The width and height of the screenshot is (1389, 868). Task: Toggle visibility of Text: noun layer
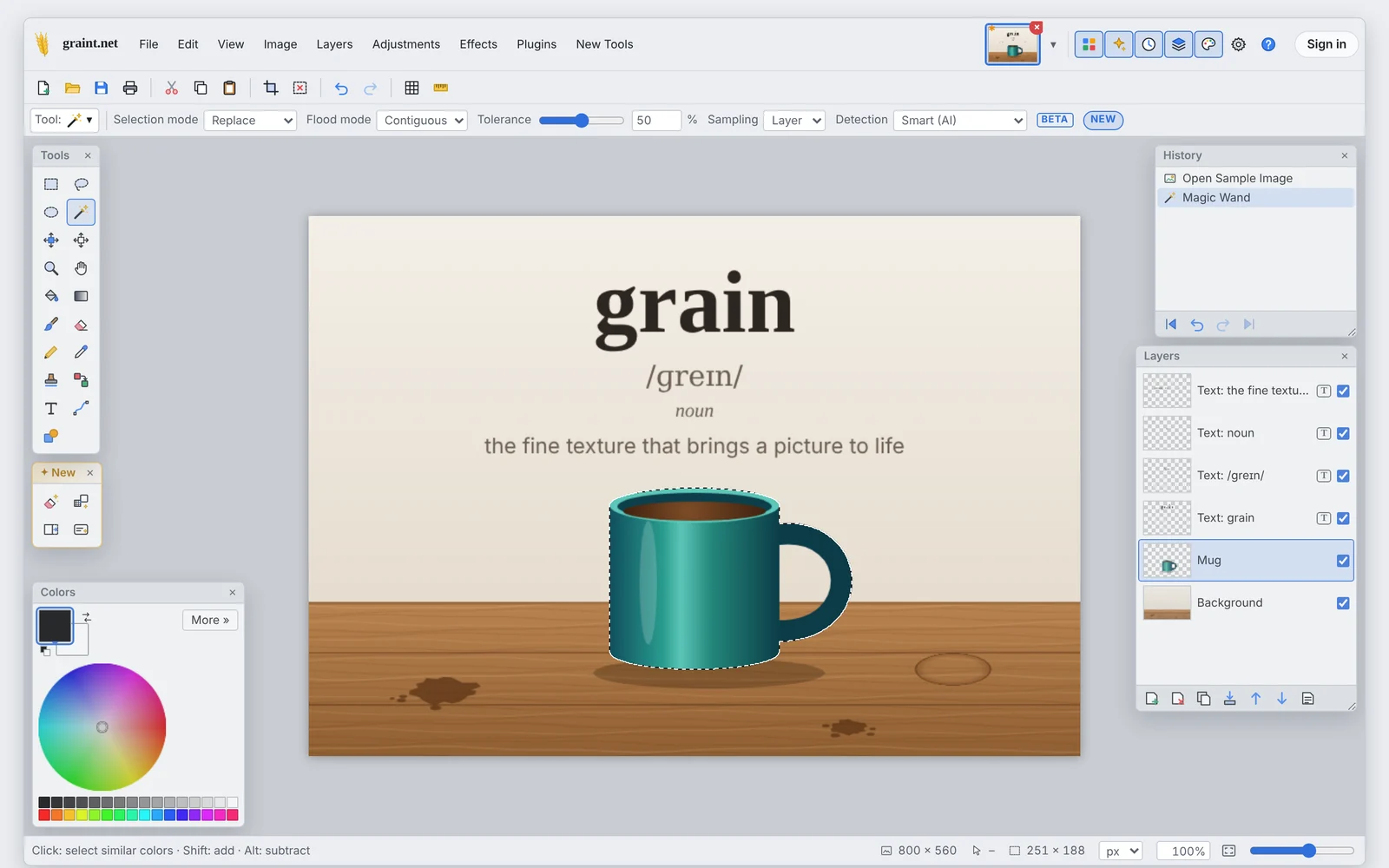[1343, 433]
